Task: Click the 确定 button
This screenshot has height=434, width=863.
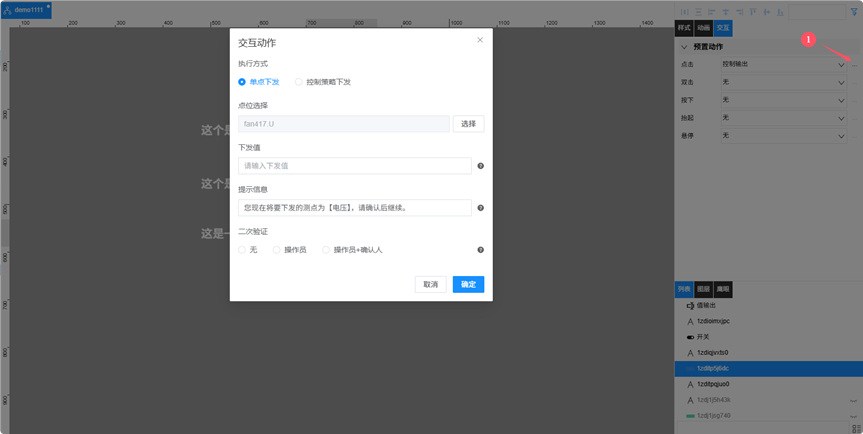Action: [x=467, y=284]
